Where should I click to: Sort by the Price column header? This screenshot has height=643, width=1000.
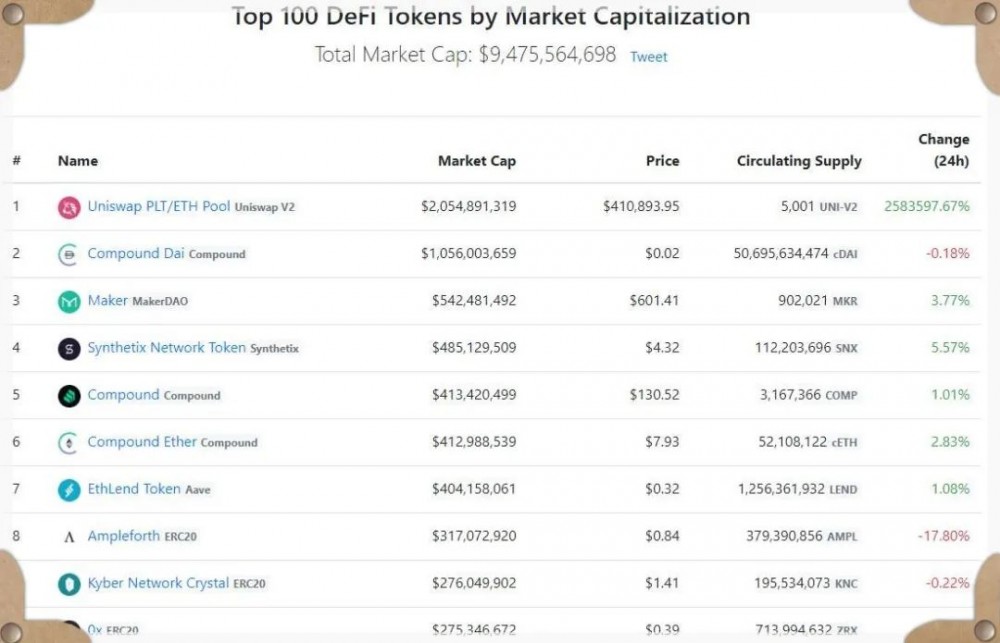coord(663,161)
